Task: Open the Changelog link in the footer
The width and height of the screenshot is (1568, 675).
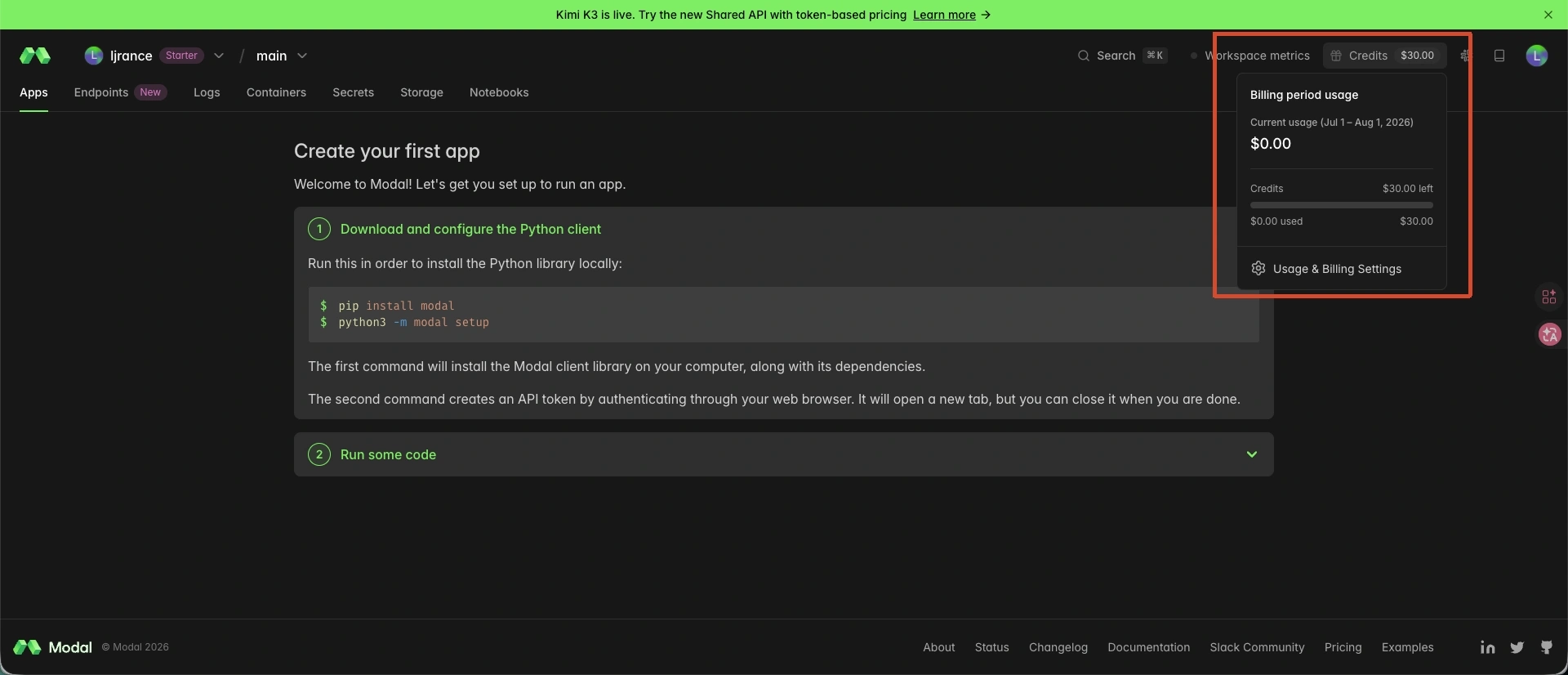Action: tap(1058, 647)
